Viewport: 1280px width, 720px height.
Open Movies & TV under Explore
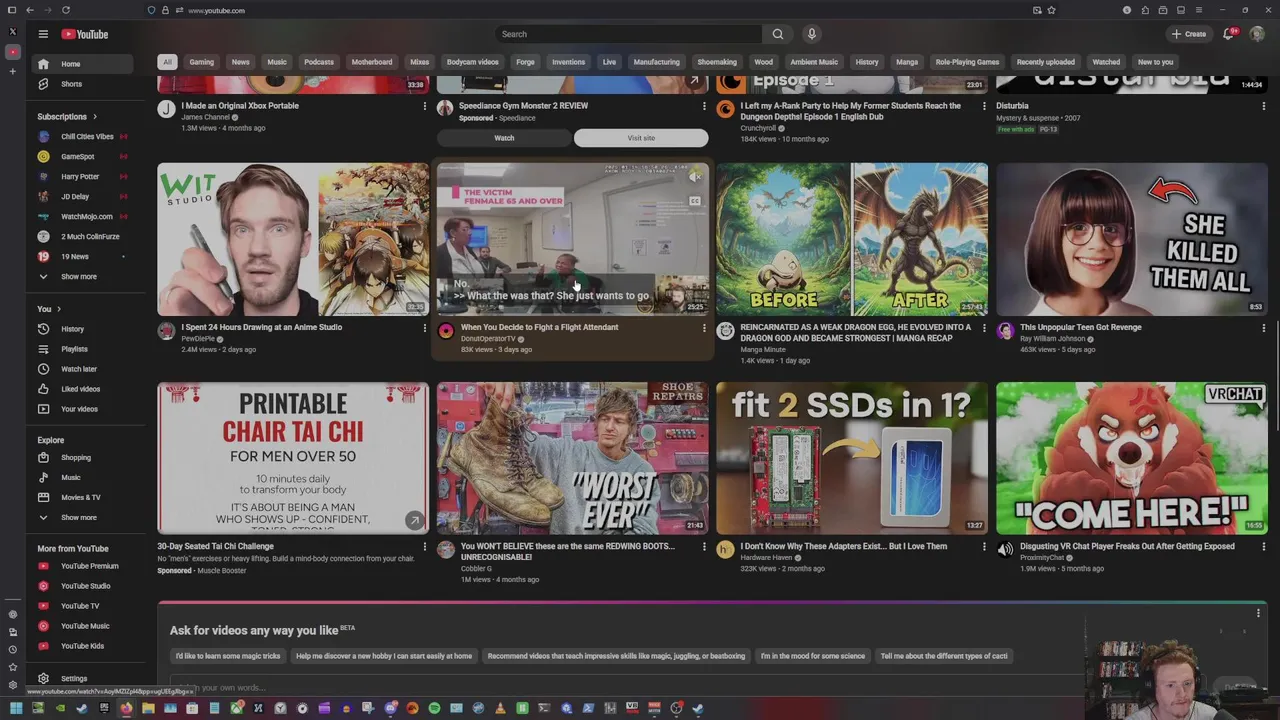83,497
